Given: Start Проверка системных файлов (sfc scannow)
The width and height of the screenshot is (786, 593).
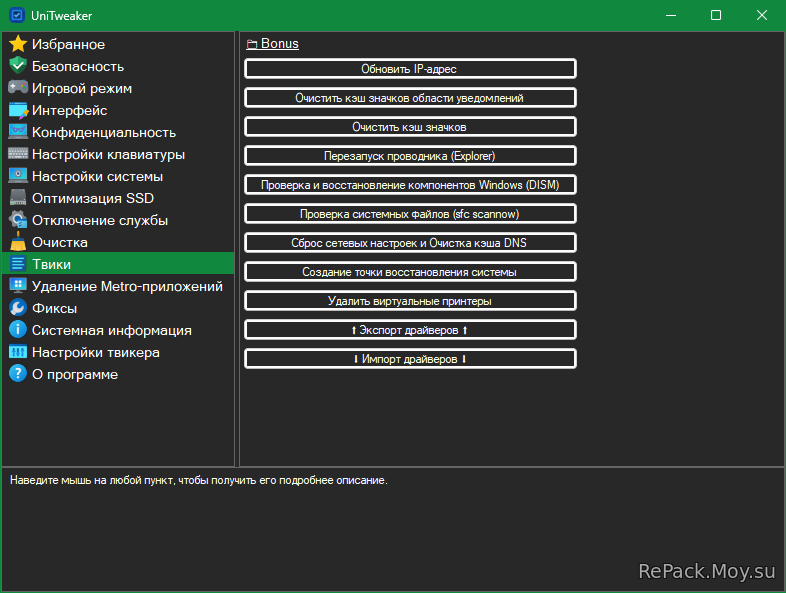Looking at the screenshot, I should [410, 214].
